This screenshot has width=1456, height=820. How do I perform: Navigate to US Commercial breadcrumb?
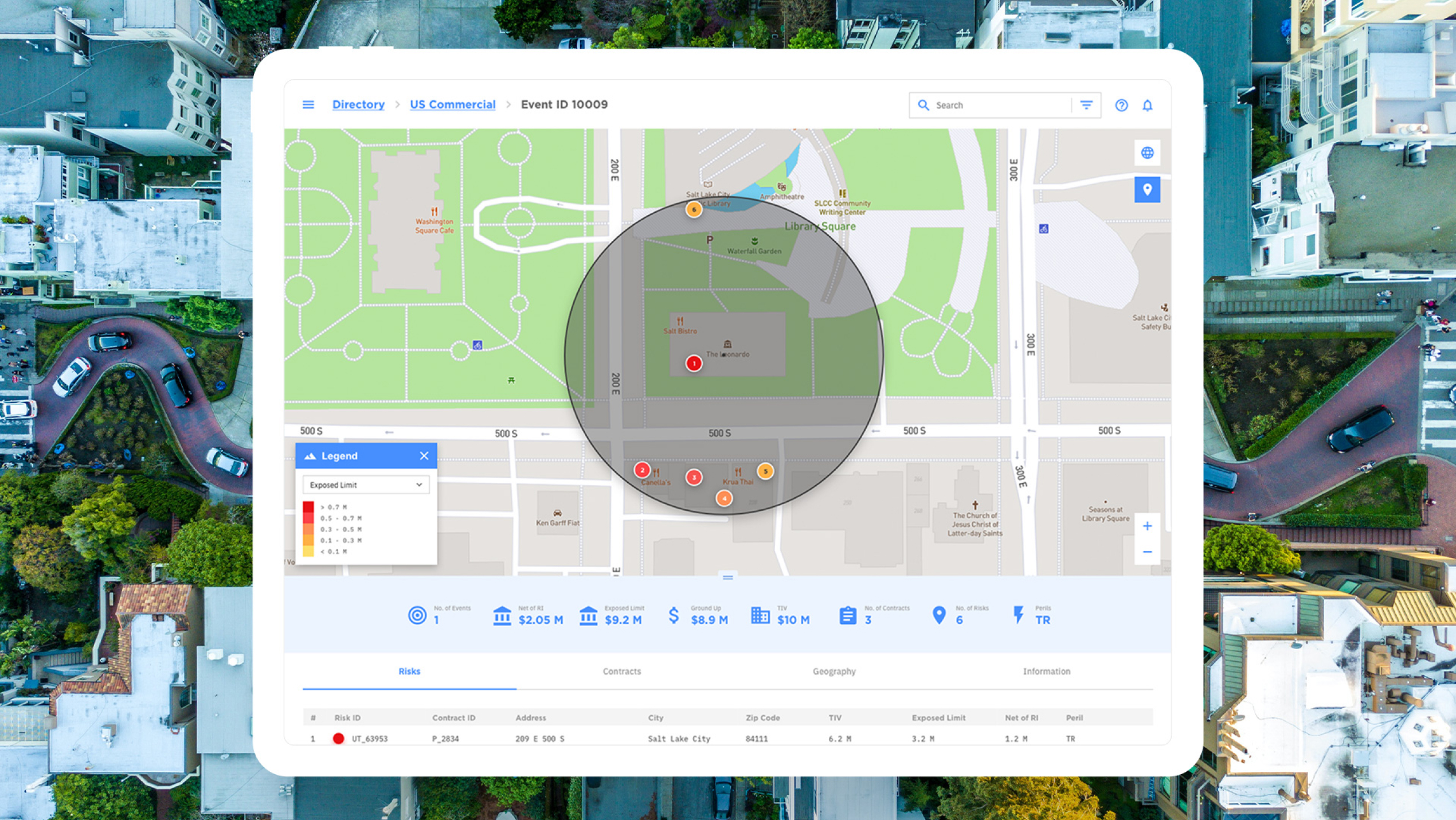[452, 104]
